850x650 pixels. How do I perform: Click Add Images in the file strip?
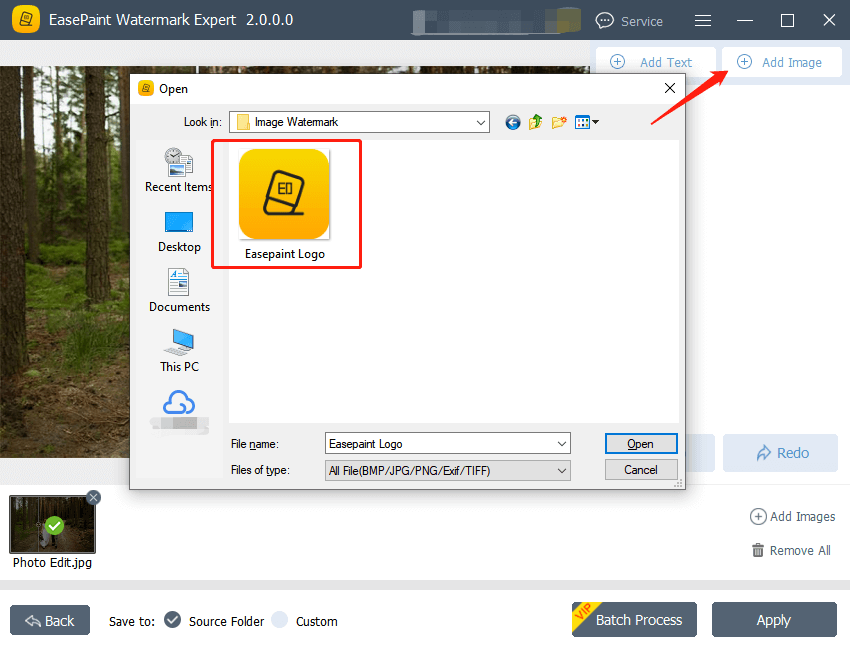point(793,517)
